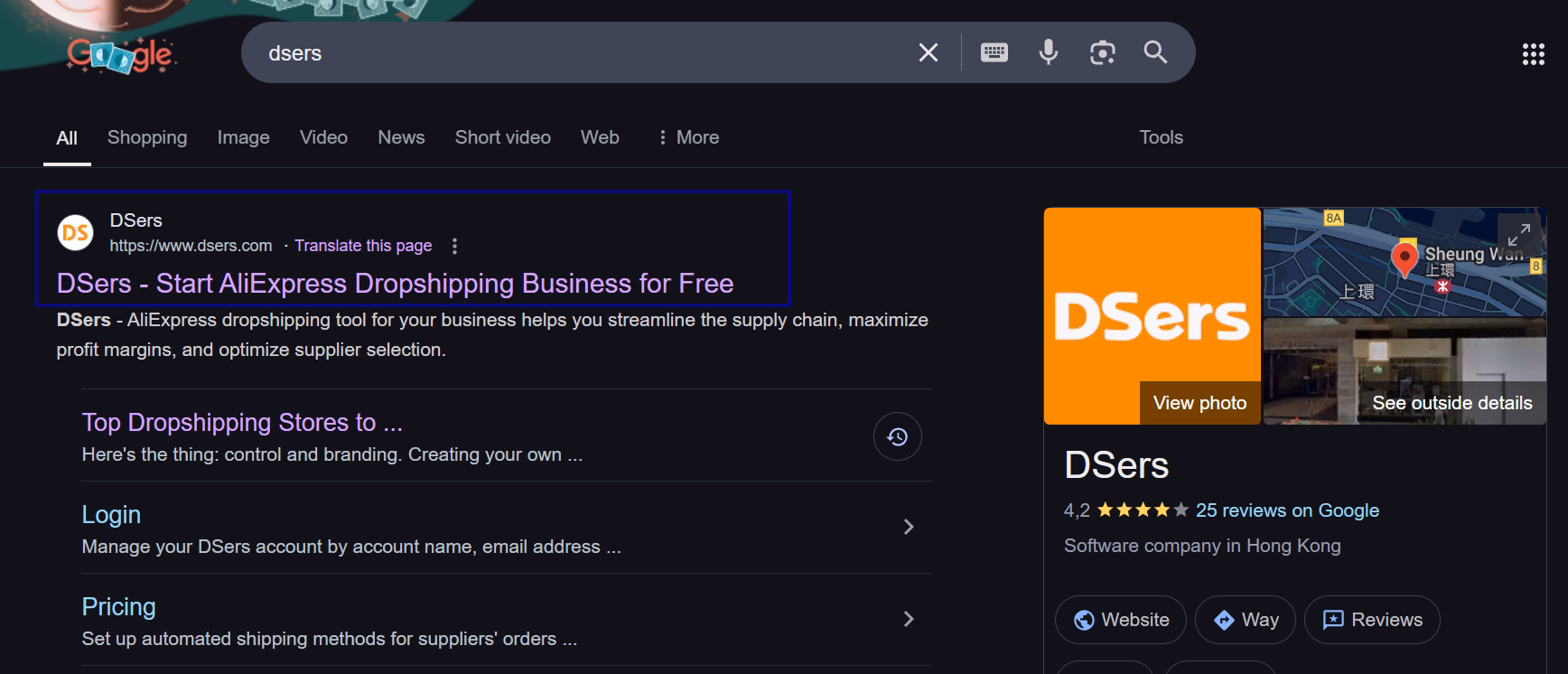Open Google Lens image search icon
1568x674 pixels.
1103,52
